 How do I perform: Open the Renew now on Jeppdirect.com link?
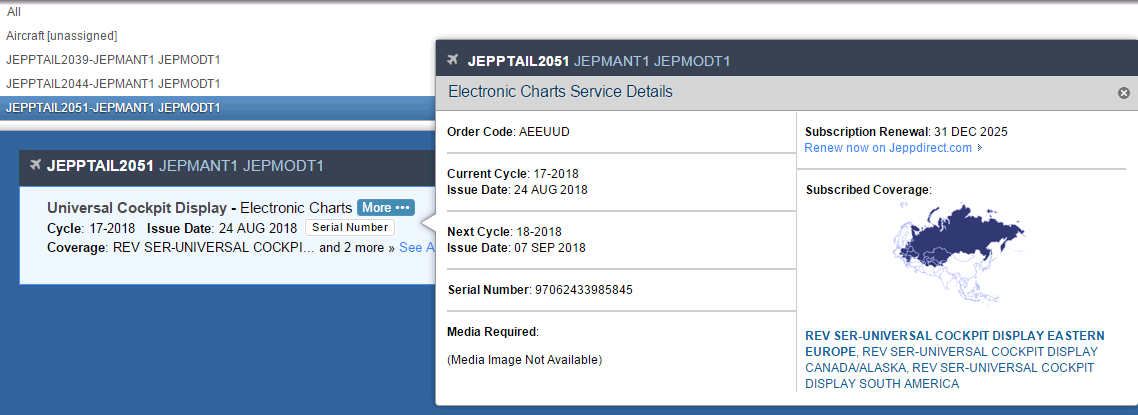point(893,148)
